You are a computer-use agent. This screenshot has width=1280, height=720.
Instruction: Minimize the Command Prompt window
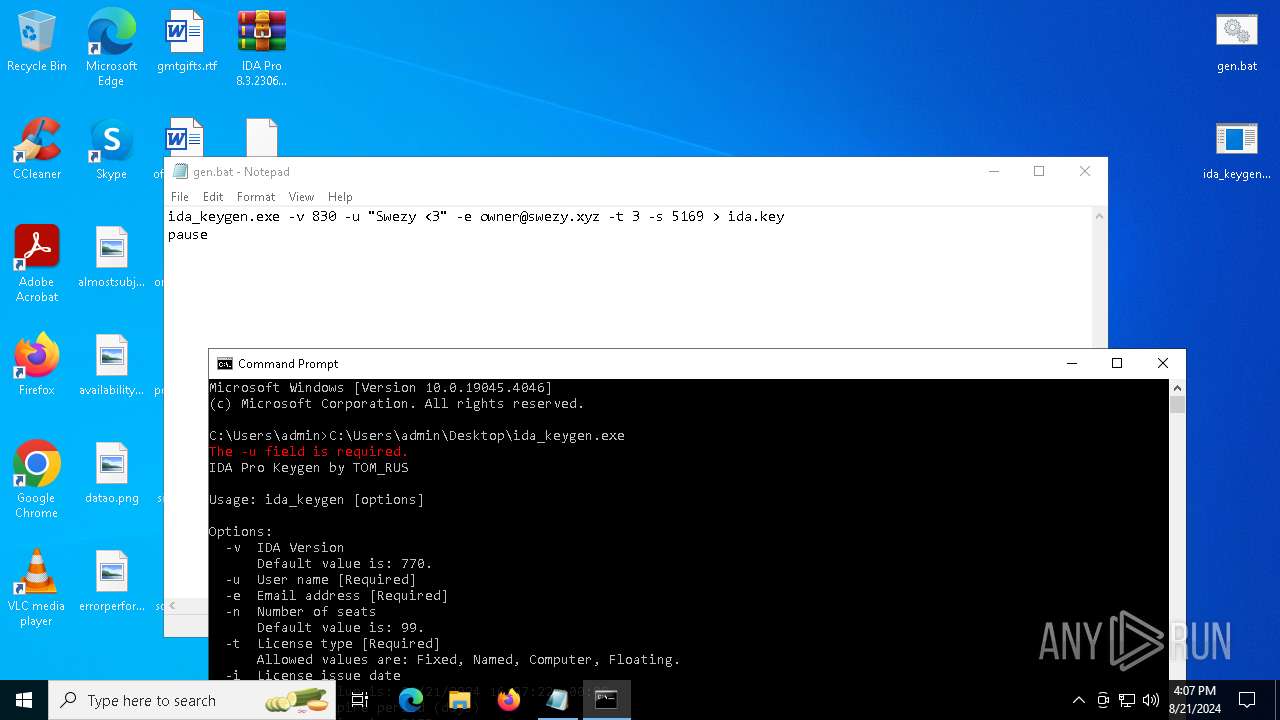click(1072, 363)
